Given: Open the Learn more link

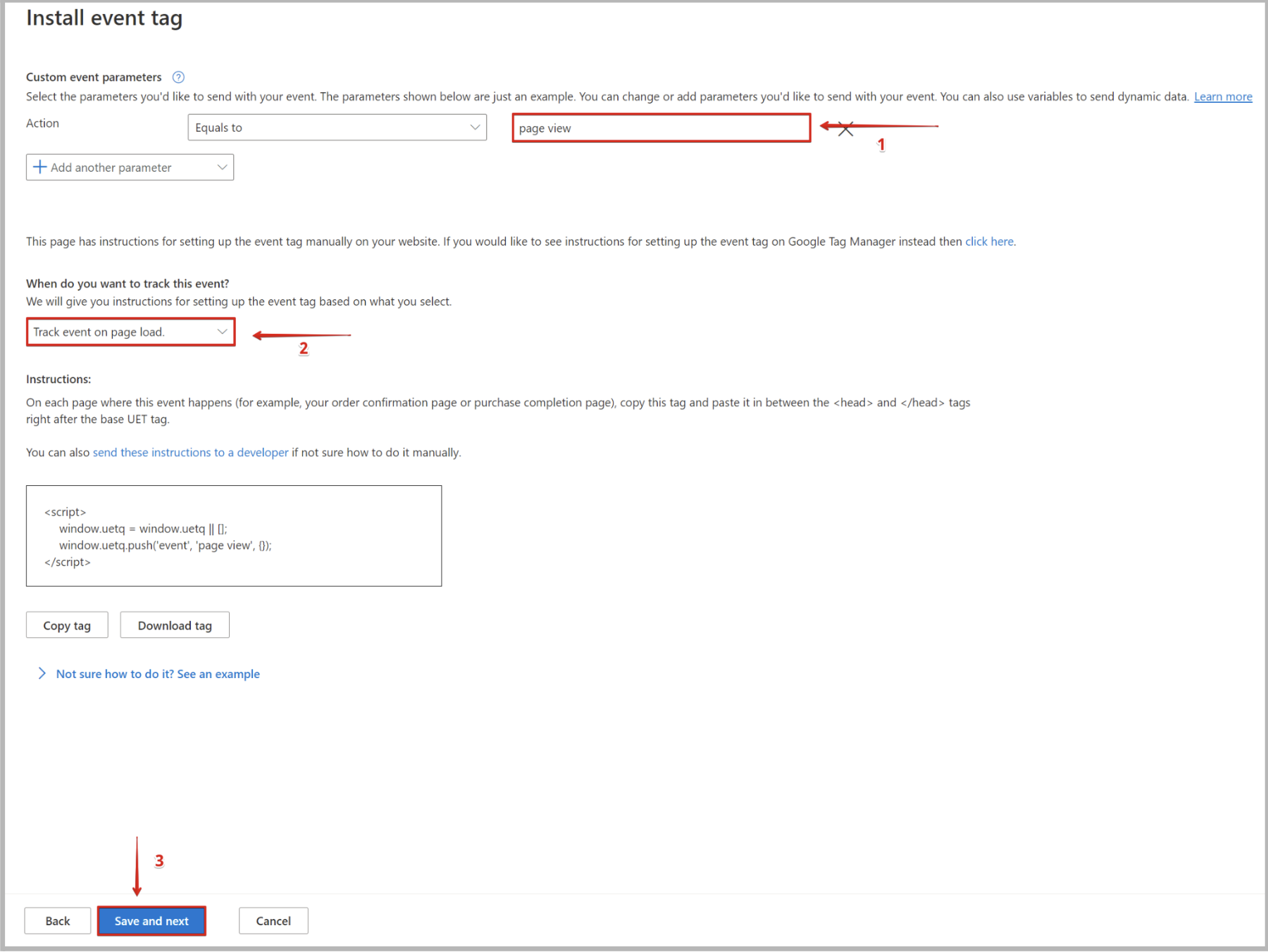Looking at the screenshot, I should (x=1222, y=96).
